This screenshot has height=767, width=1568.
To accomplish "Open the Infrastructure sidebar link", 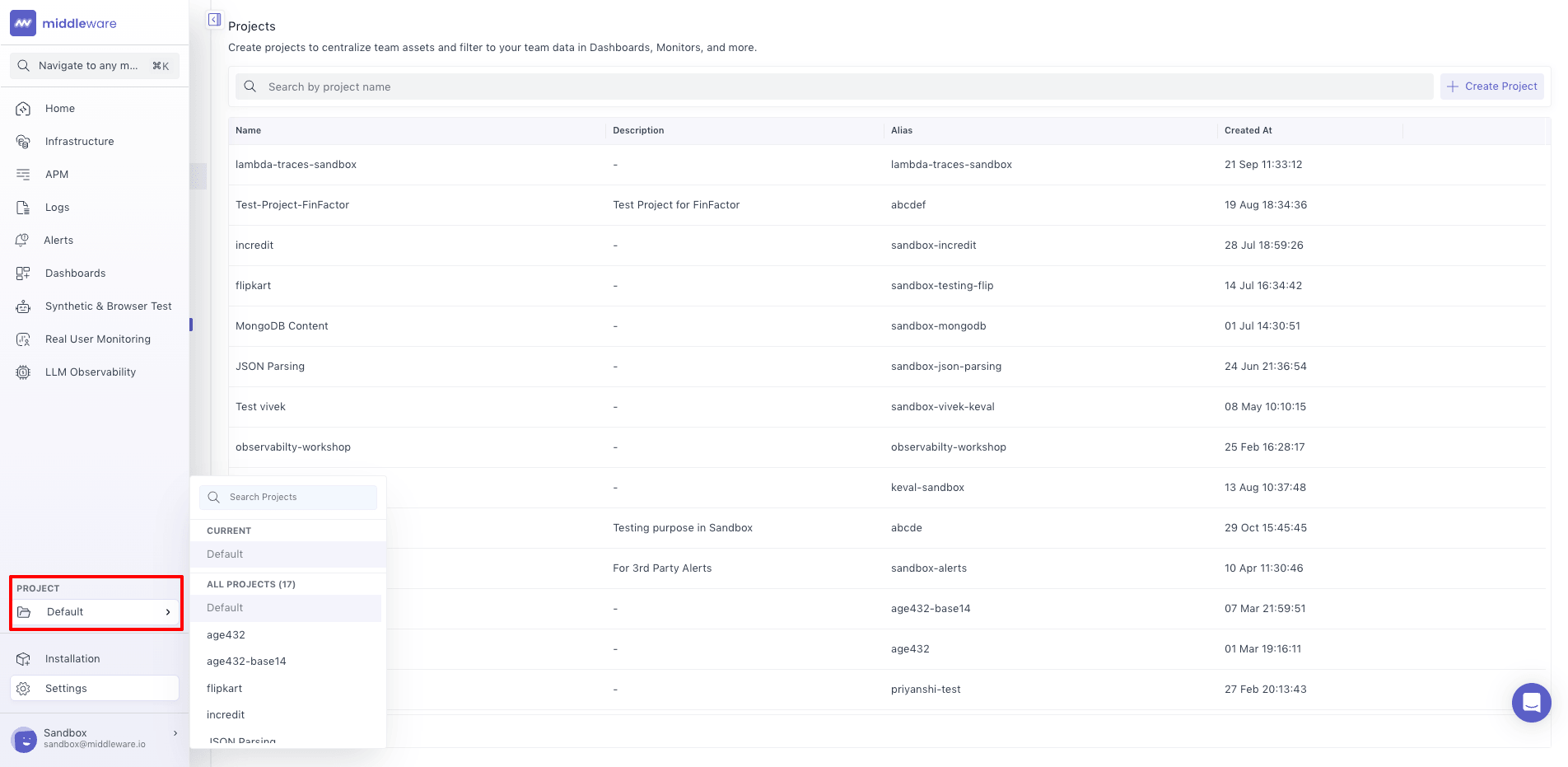I will (79, 142).
